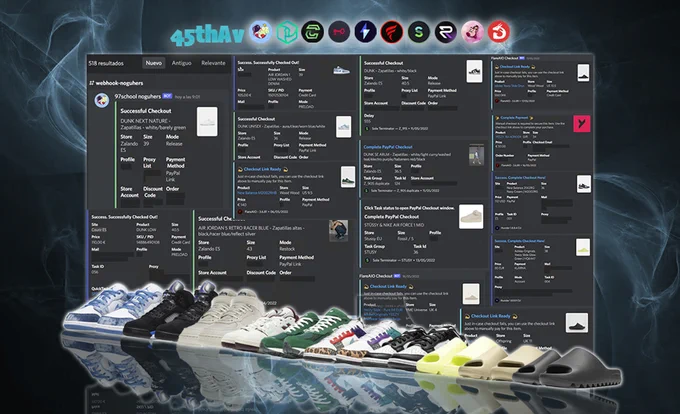Click the 45thAv title text
The image size is (680, 414).
click(x=207, y=35)
